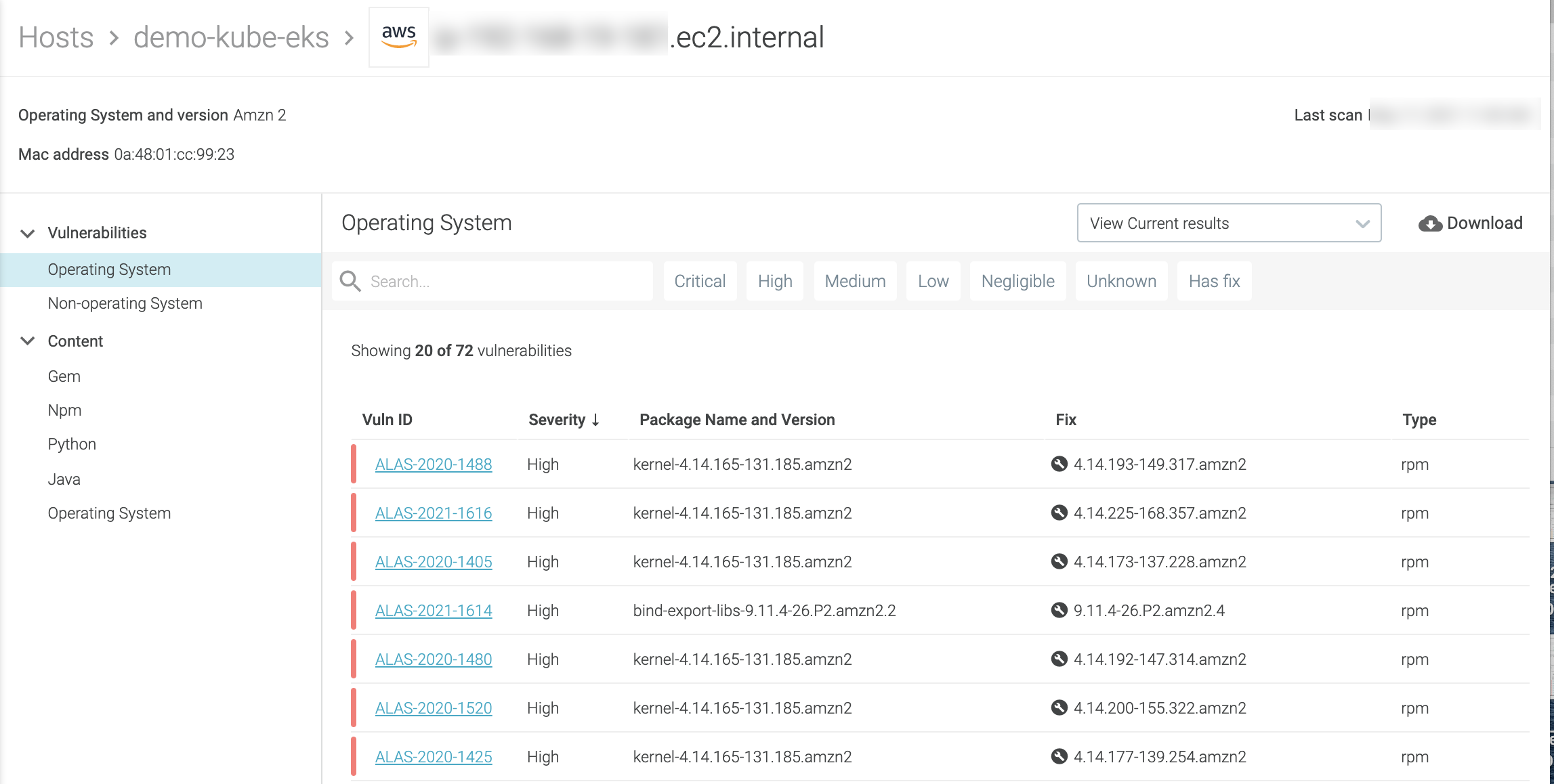The height and width of the screenshot is (784, 1554).
Task: Click 'Showing 20 of 72 vulnerabilities' text
Action: (461, 351)
